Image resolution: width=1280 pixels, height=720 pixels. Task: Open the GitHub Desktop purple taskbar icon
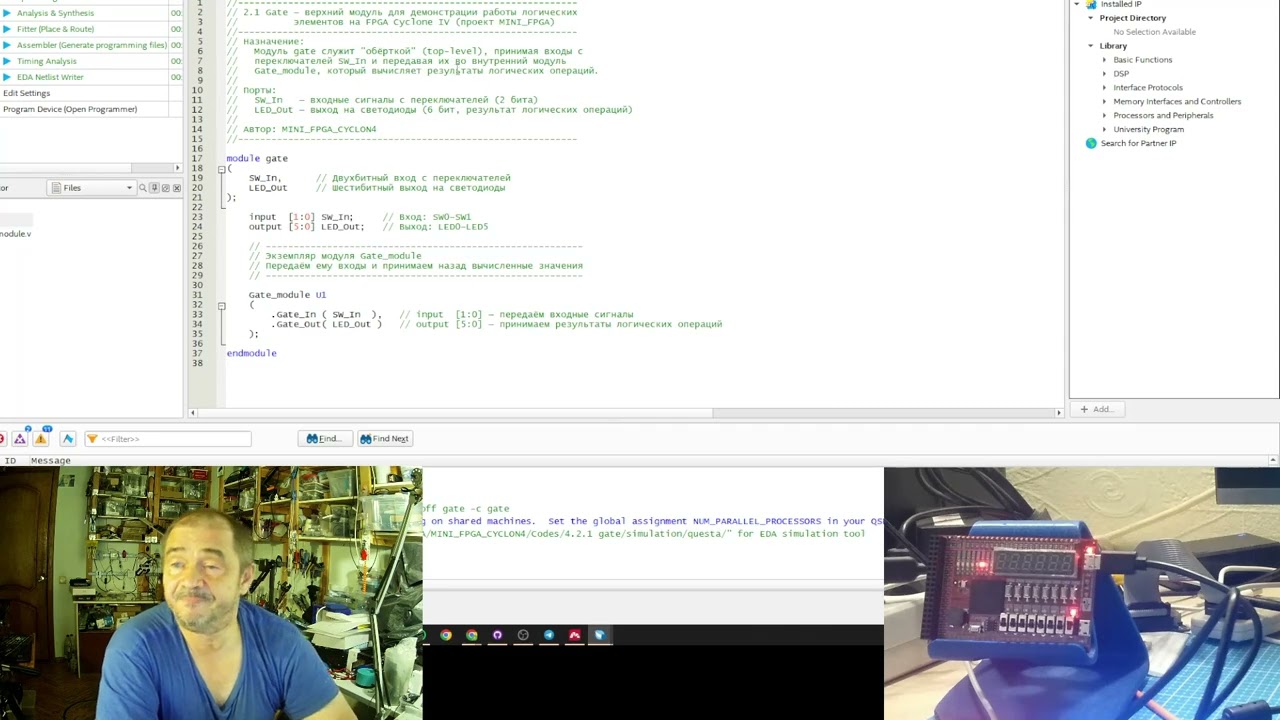497,635
